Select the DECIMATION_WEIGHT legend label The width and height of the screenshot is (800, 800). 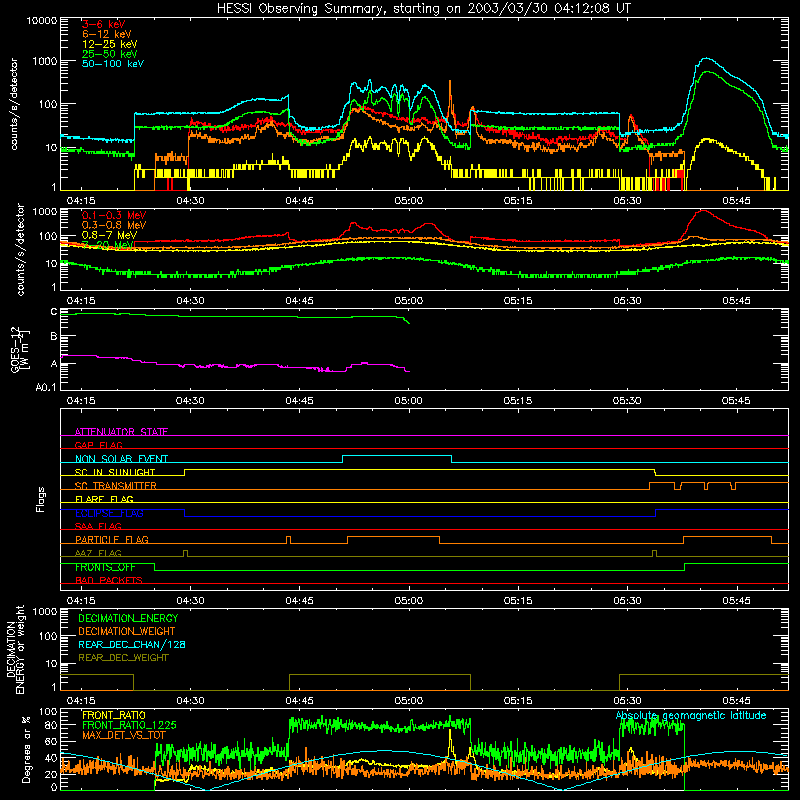tap(127, 631)
